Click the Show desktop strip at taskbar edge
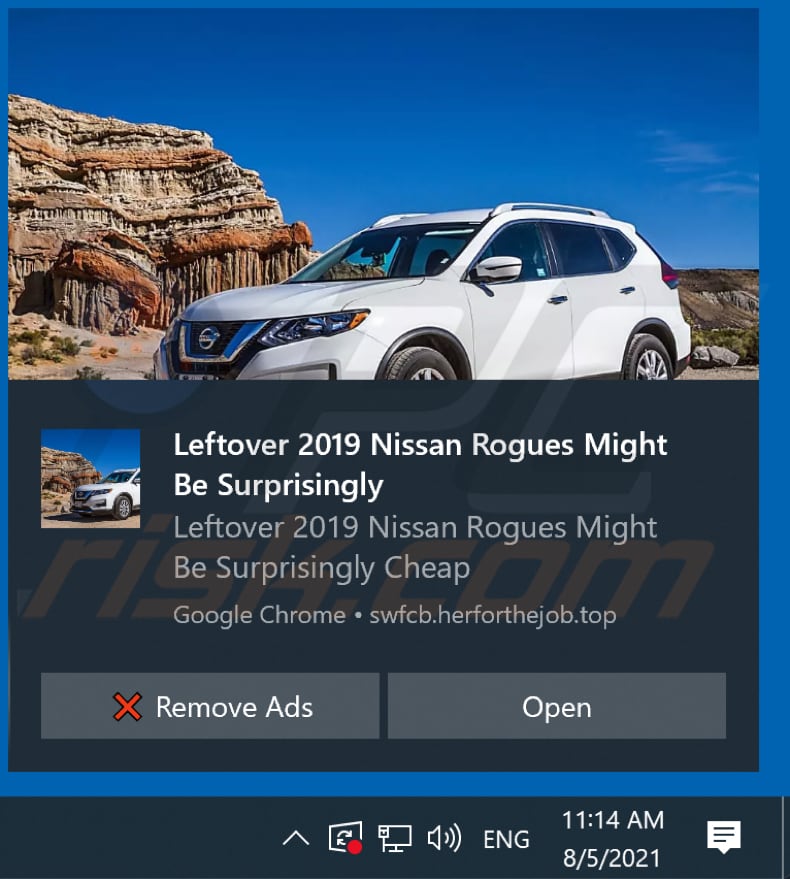 point(786,838)
